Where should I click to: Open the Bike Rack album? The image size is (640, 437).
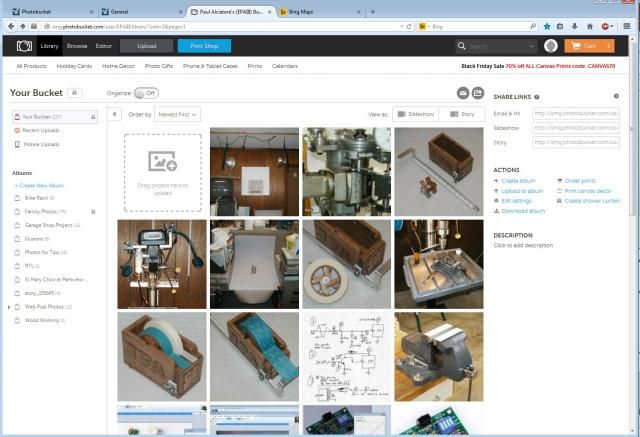click(35, 198)
